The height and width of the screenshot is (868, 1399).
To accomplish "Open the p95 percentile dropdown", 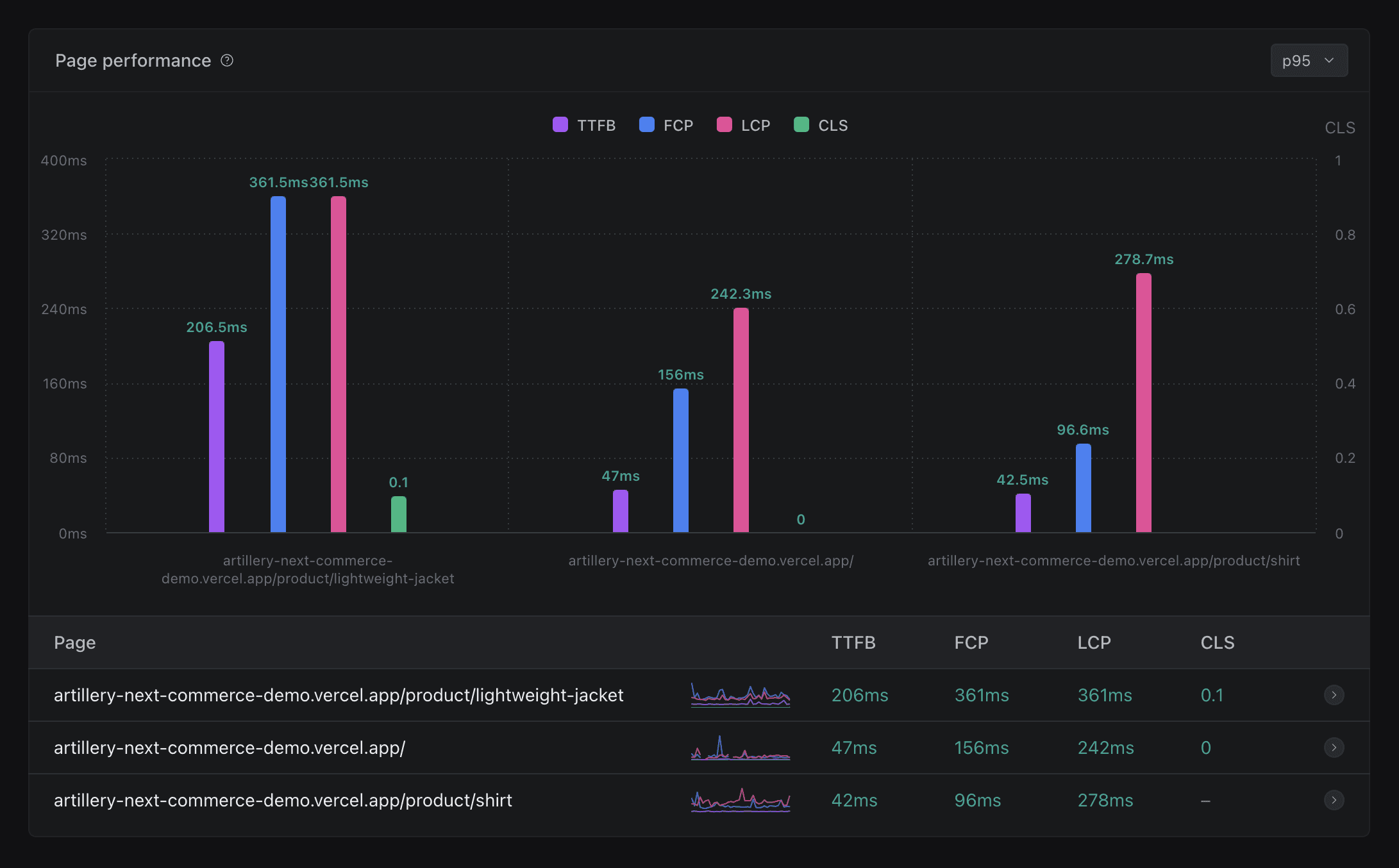I will (1309, 60).
